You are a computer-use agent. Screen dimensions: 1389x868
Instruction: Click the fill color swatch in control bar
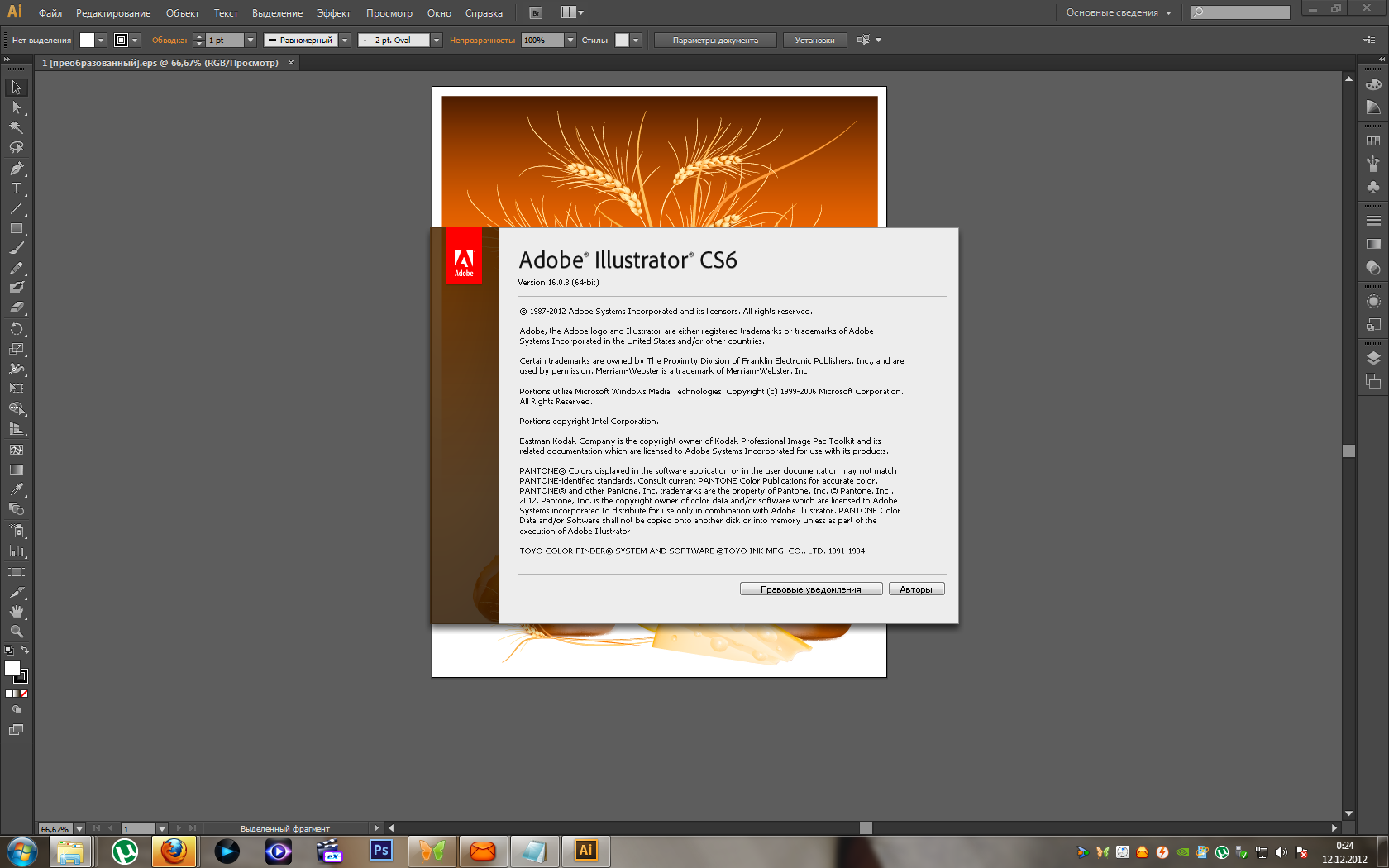(87, 40)
